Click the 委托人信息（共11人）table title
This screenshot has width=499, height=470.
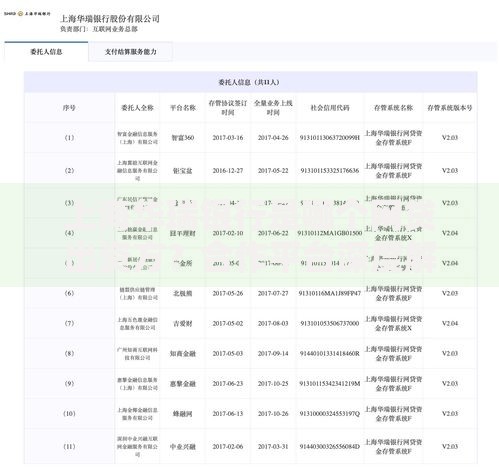(249, 82)
